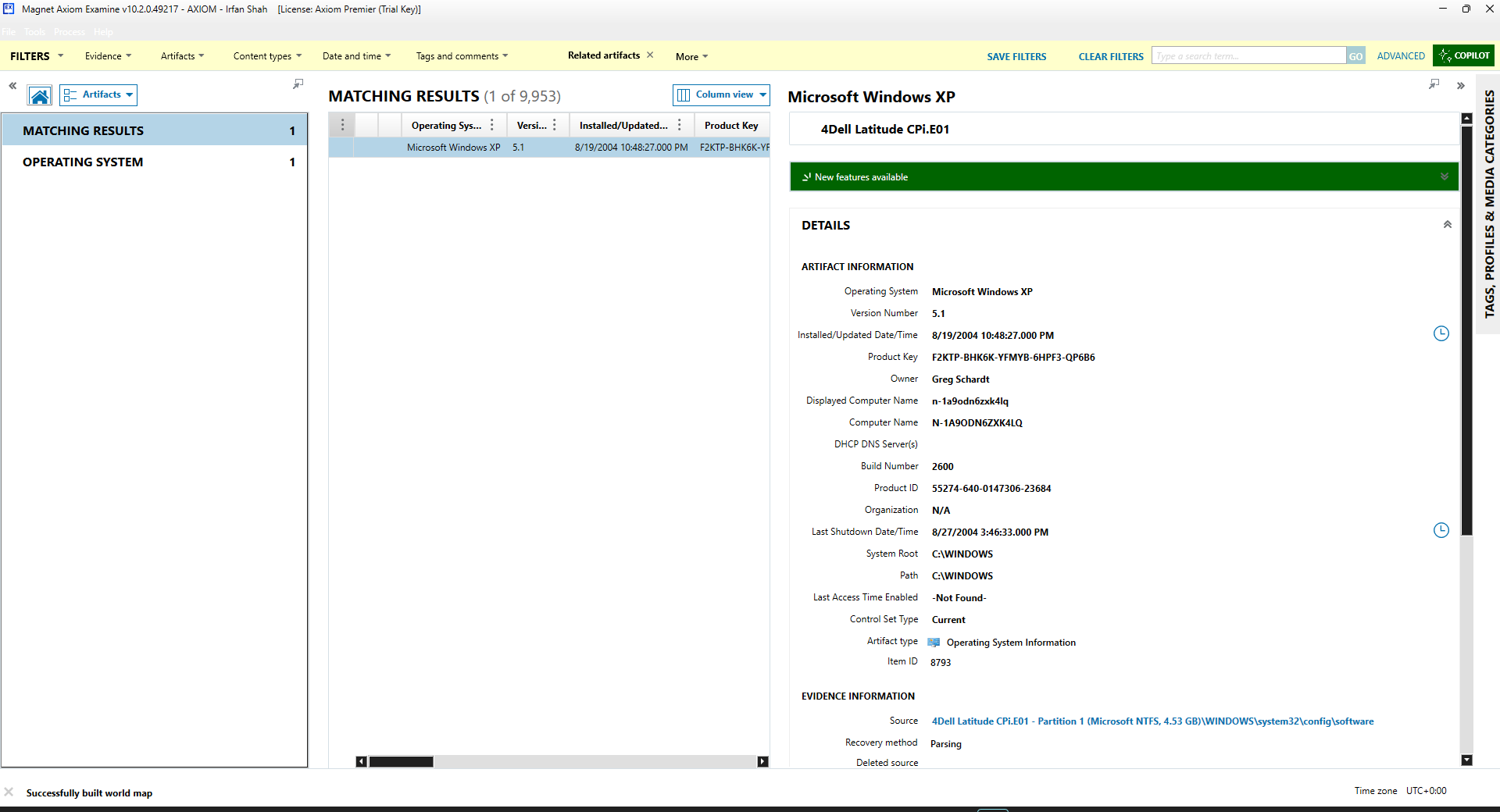The image size is (1500, 812).
Task: Open the grid options three-dot menu
Action: click(x=342, y=125)
